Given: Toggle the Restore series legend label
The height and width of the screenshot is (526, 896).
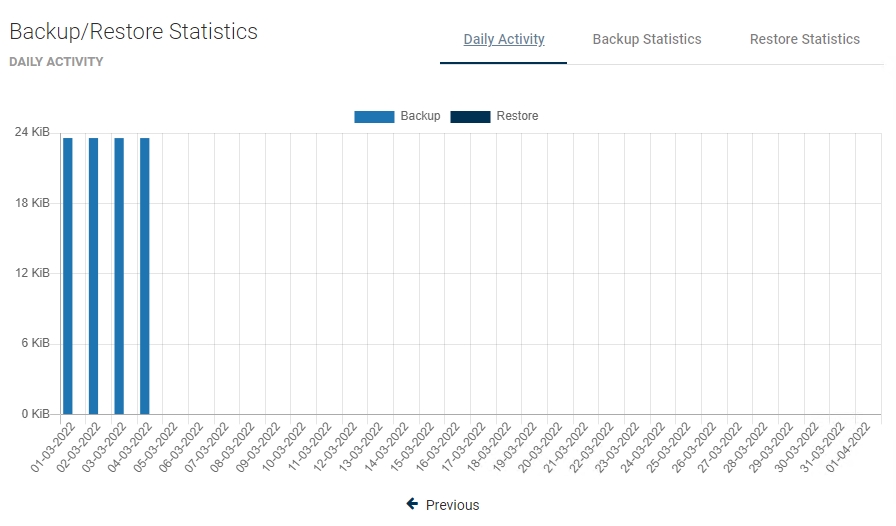Looking at the screenshot, I should (517, 116).
